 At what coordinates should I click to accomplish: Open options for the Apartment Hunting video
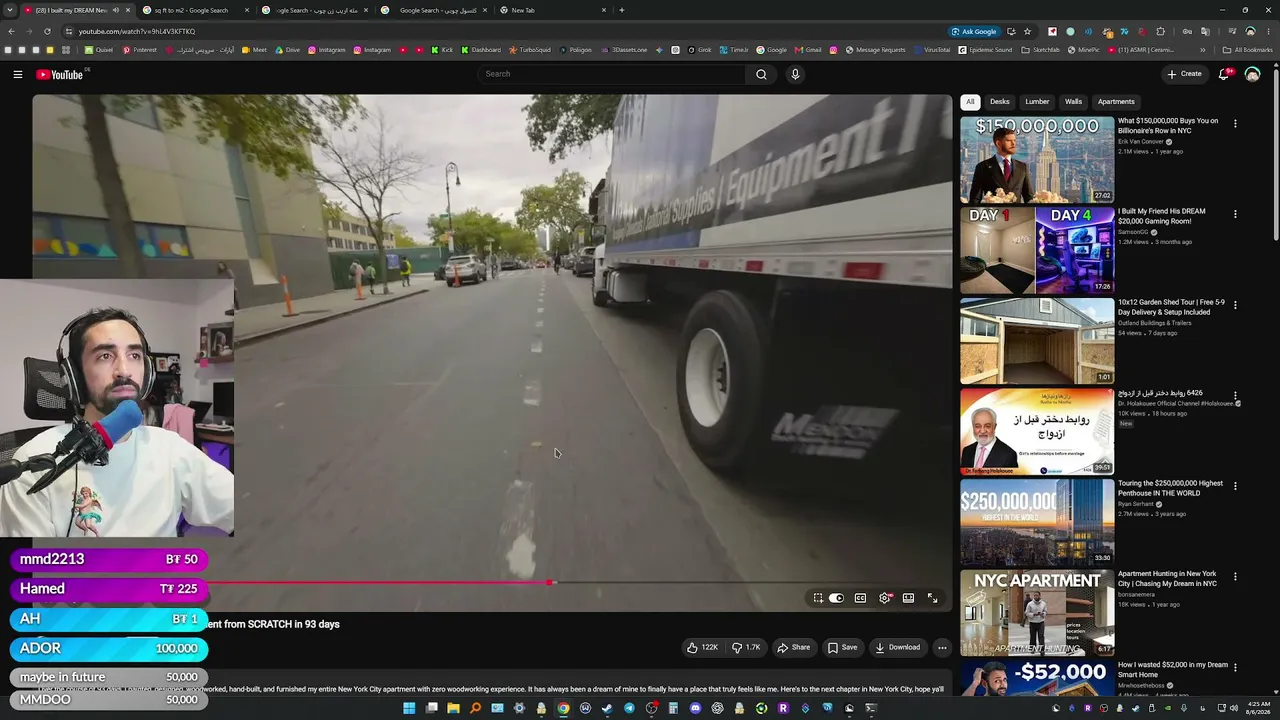click(1235, 577)
